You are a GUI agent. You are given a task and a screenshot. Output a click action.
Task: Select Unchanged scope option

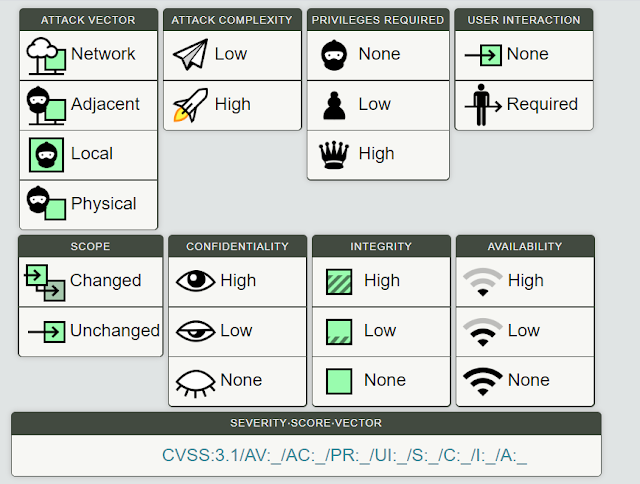[x=113, y=331]
